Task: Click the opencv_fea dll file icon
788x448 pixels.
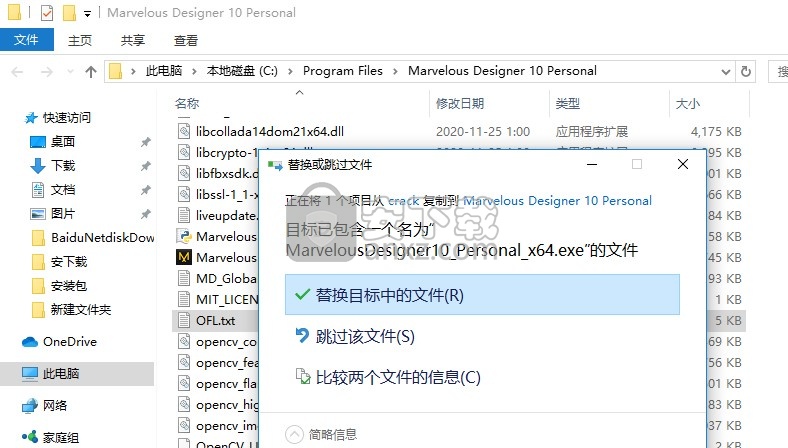Action: [x=184, y=363]
